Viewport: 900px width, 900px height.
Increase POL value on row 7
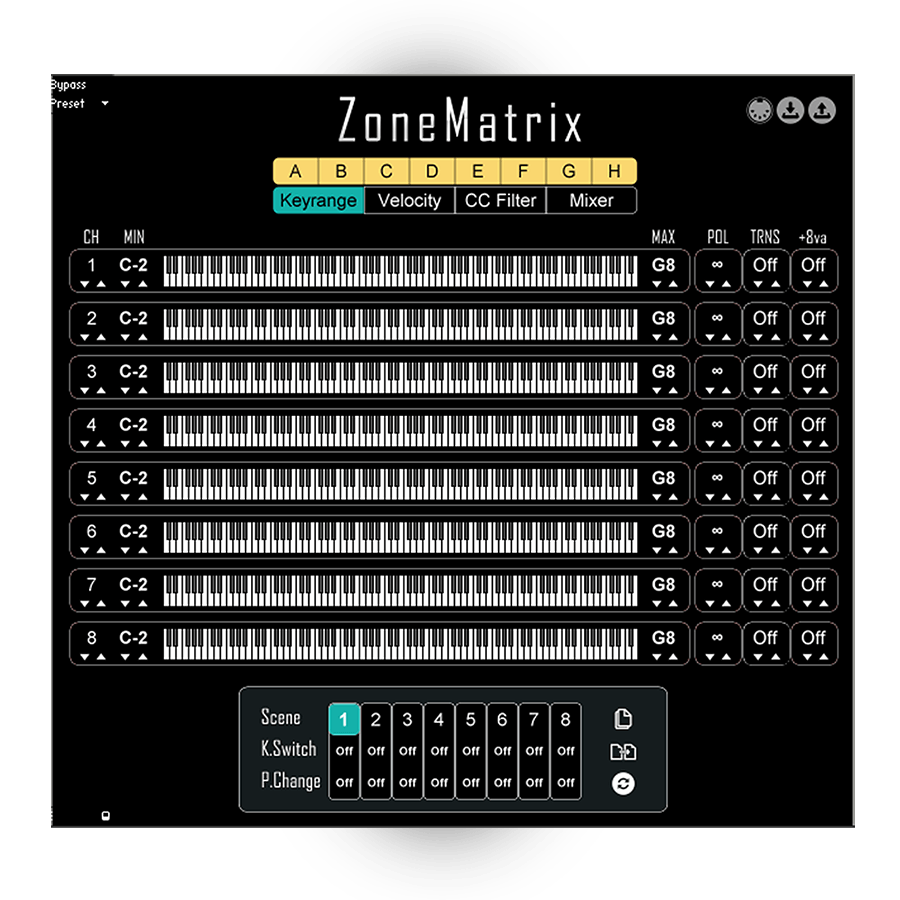click(726, 604)
